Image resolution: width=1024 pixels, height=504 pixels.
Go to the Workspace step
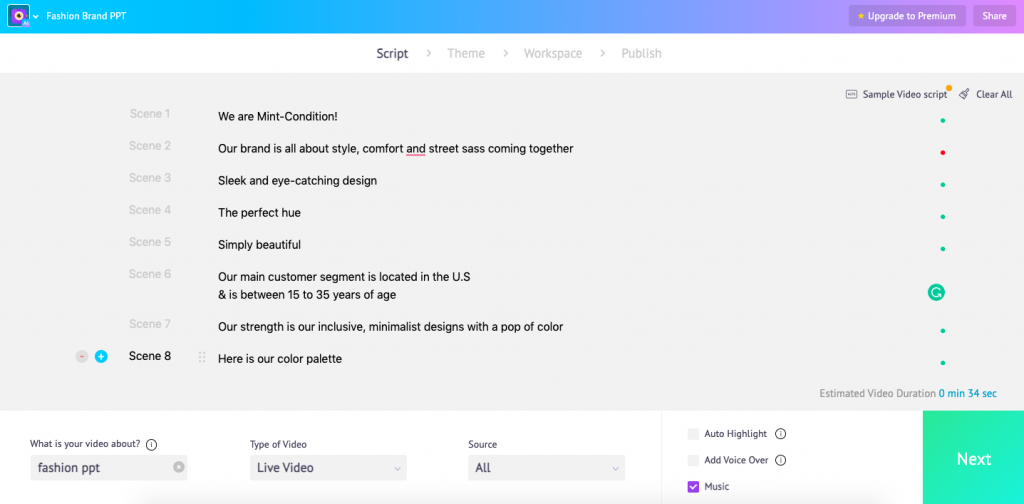[x=552, y=54]
